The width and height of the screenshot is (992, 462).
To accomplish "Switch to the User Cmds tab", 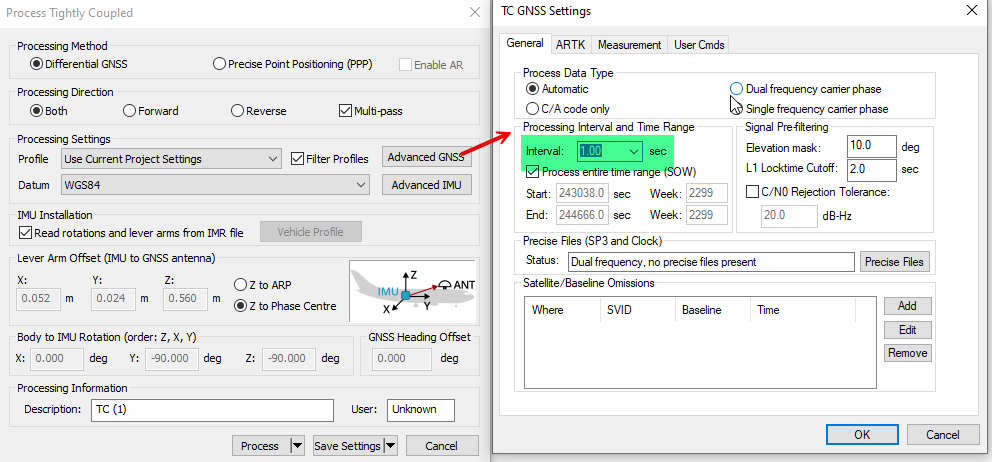I will tap(698, 45).
